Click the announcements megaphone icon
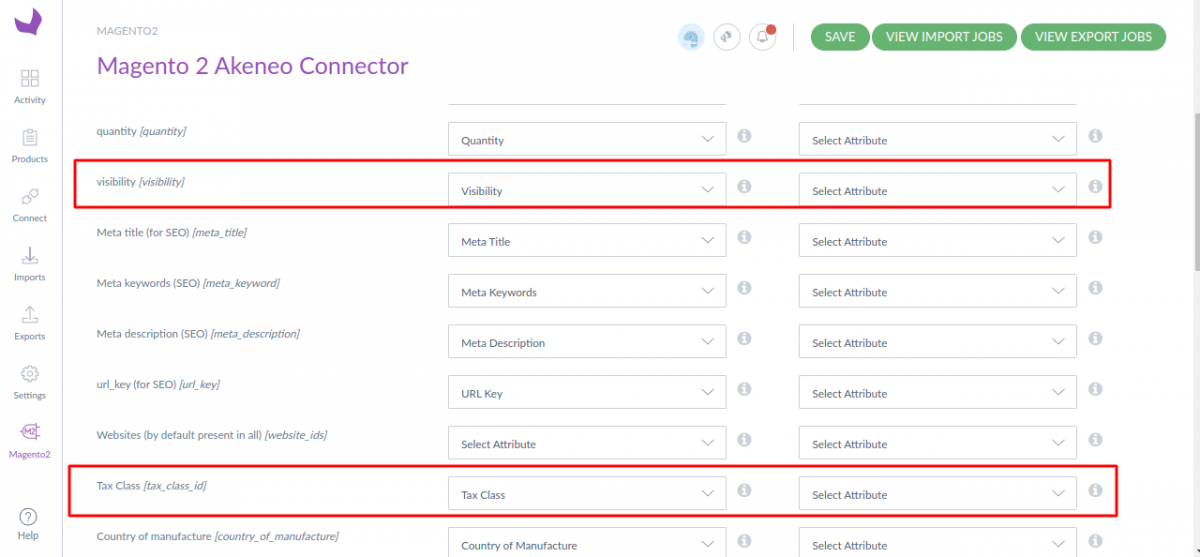 tap(727, 37)
